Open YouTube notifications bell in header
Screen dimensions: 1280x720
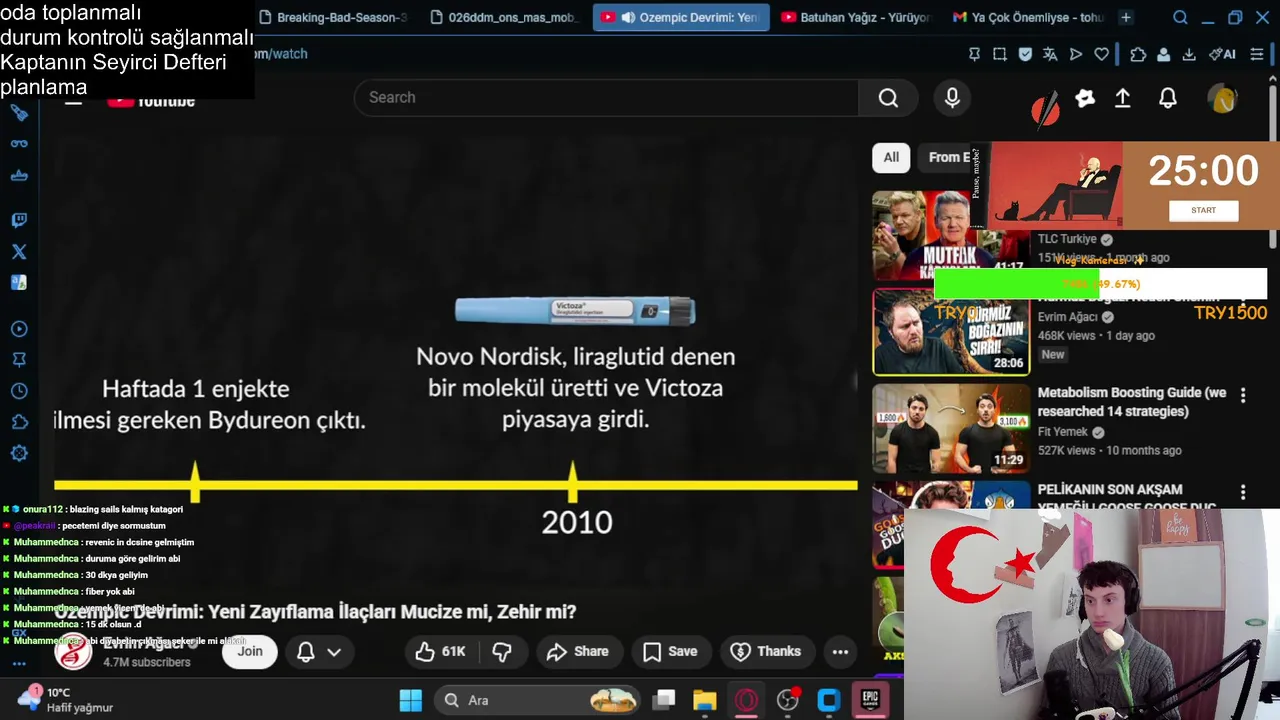1168,98
